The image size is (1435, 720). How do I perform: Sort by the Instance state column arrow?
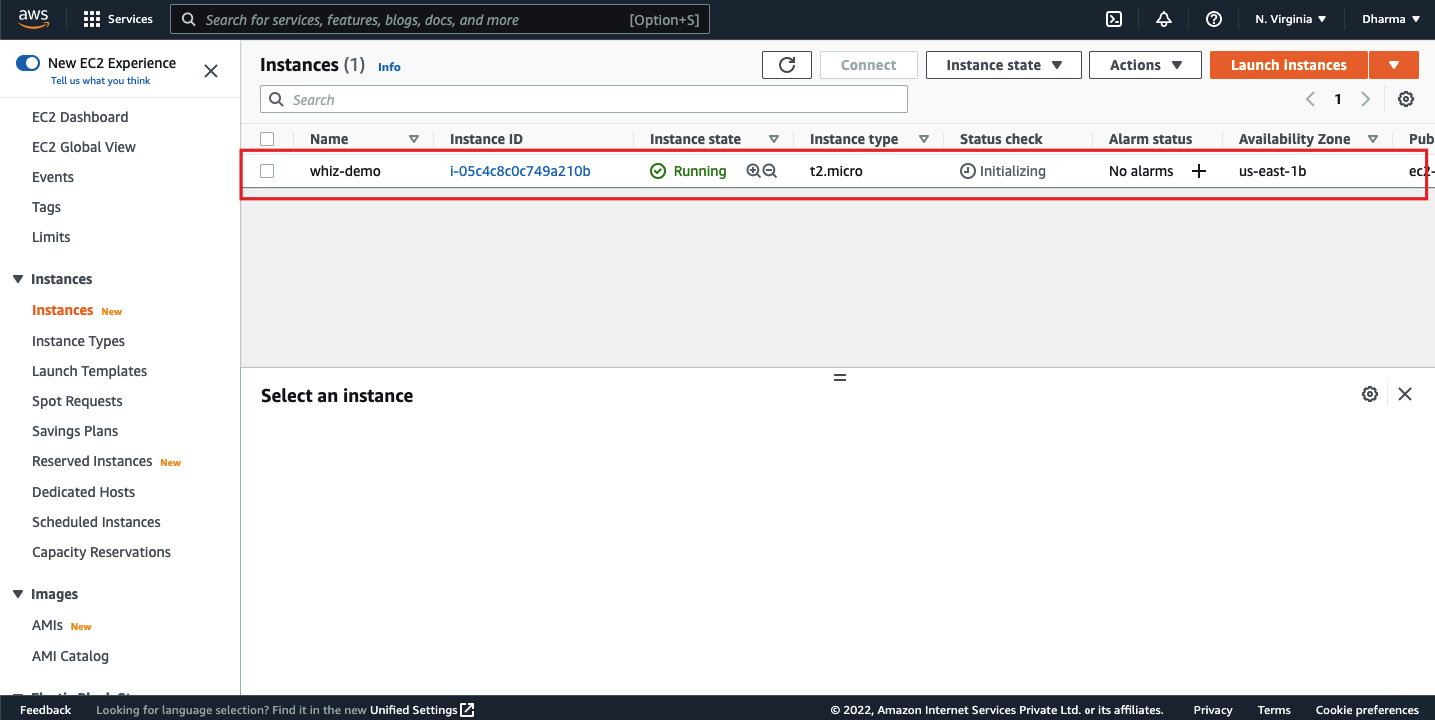point(774,139)
